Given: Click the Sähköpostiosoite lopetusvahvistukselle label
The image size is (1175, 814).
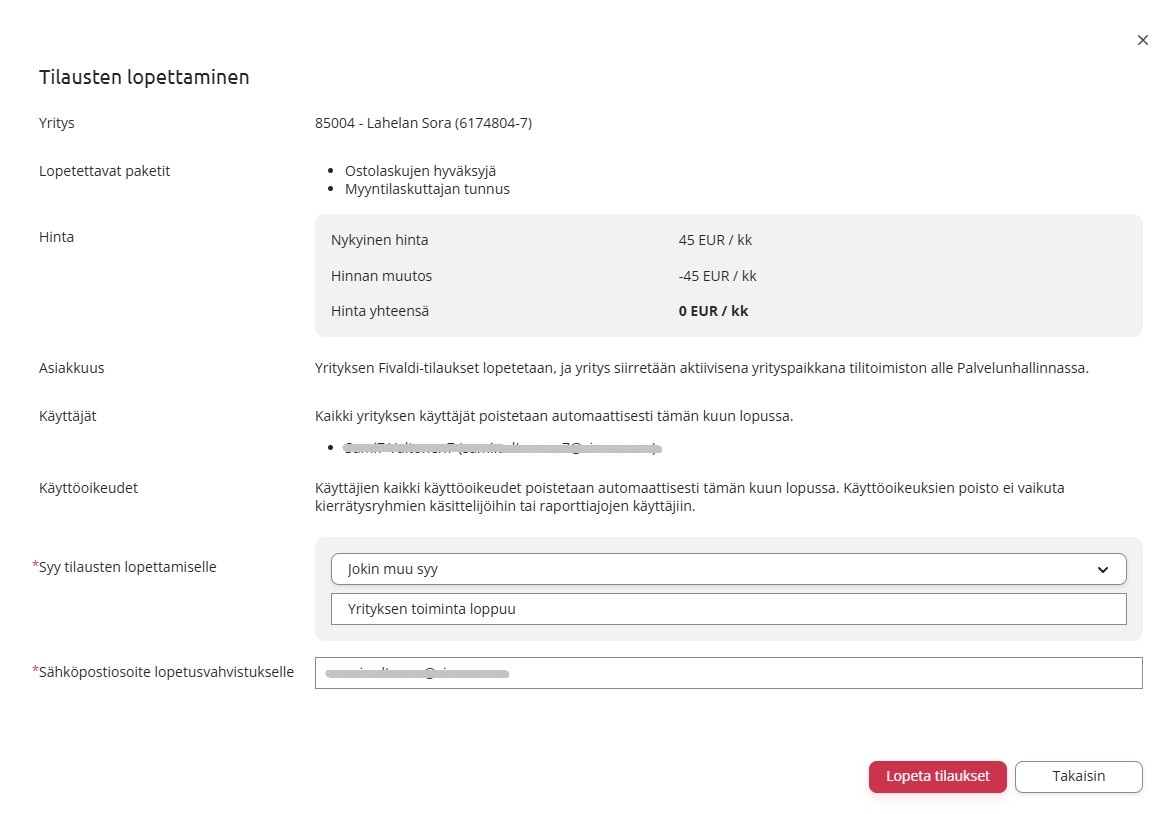Looking at the screenshot, I should coord(166,672).
